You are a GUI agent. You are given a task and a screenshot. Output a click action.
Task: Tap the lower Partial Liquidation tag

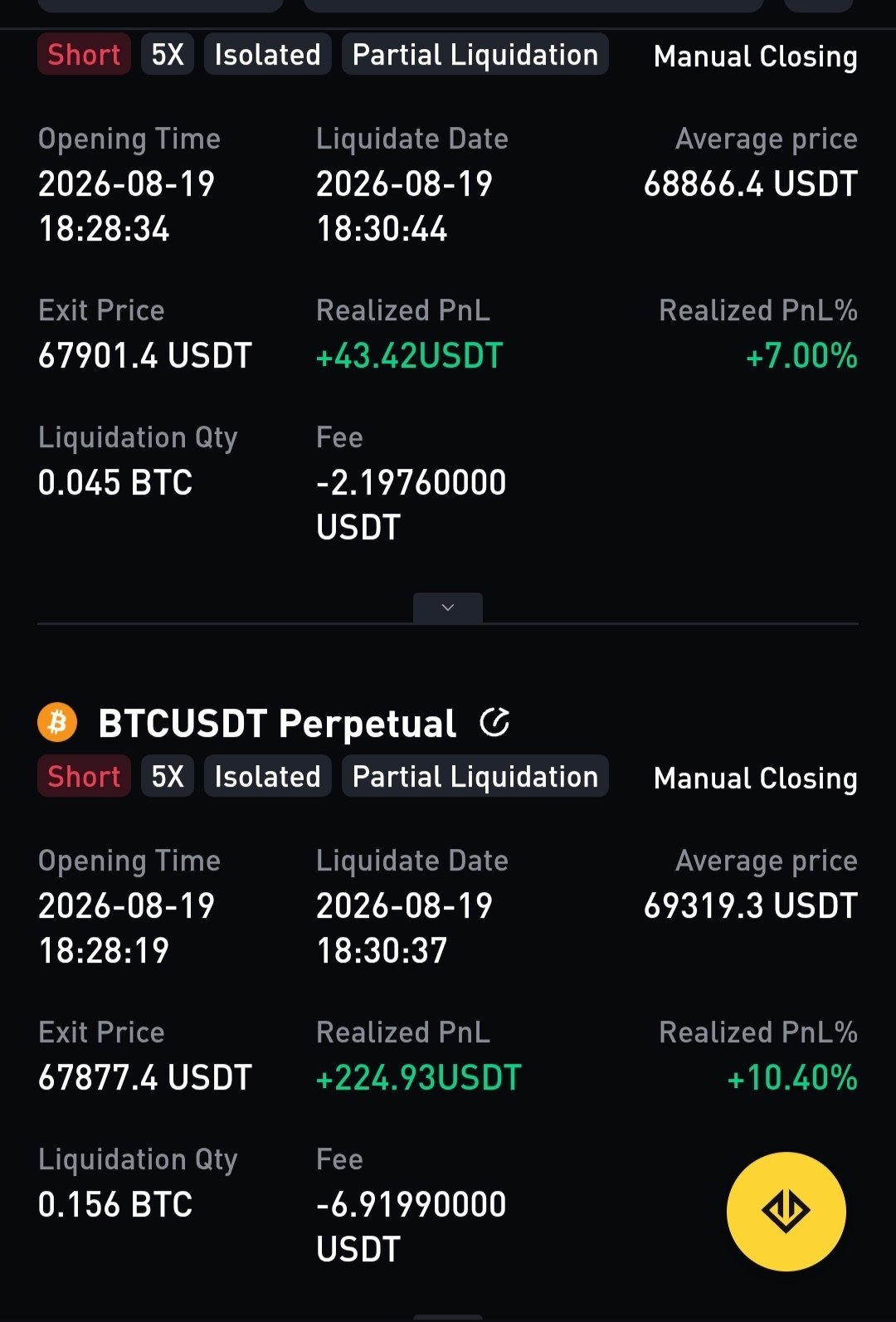pyautogui.click(x=475, y=777)
